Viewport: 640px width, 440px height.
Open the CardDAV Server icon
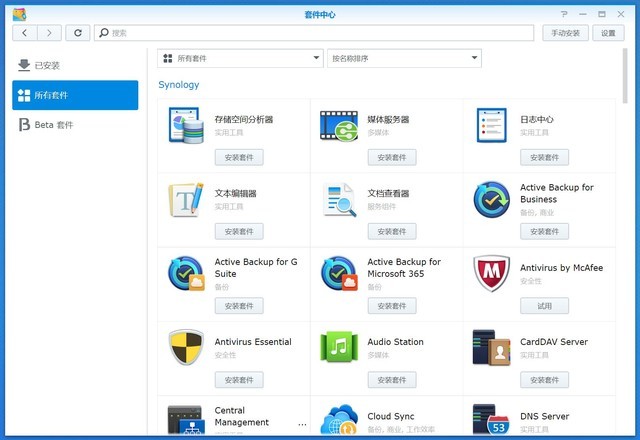[x=491, y=347]
